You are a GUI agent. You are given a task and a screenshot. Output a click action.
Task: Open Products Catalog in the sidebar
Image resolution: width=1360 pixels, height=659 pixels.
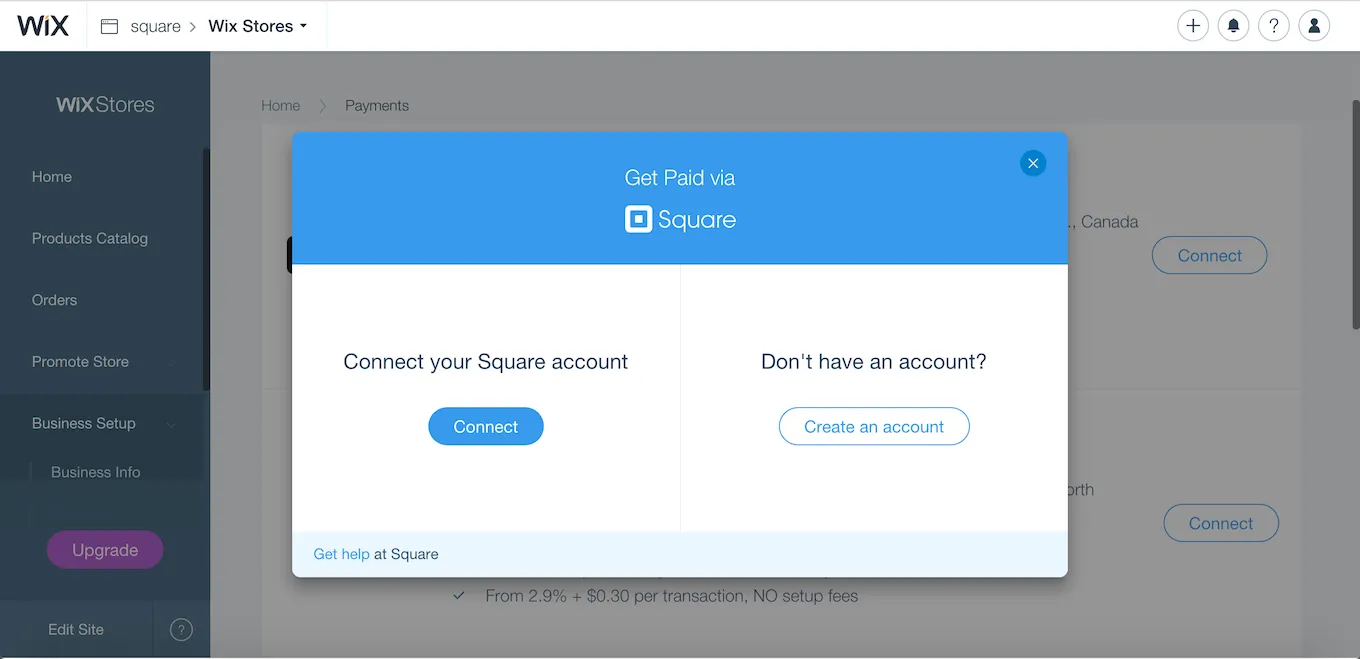point(88,238)
